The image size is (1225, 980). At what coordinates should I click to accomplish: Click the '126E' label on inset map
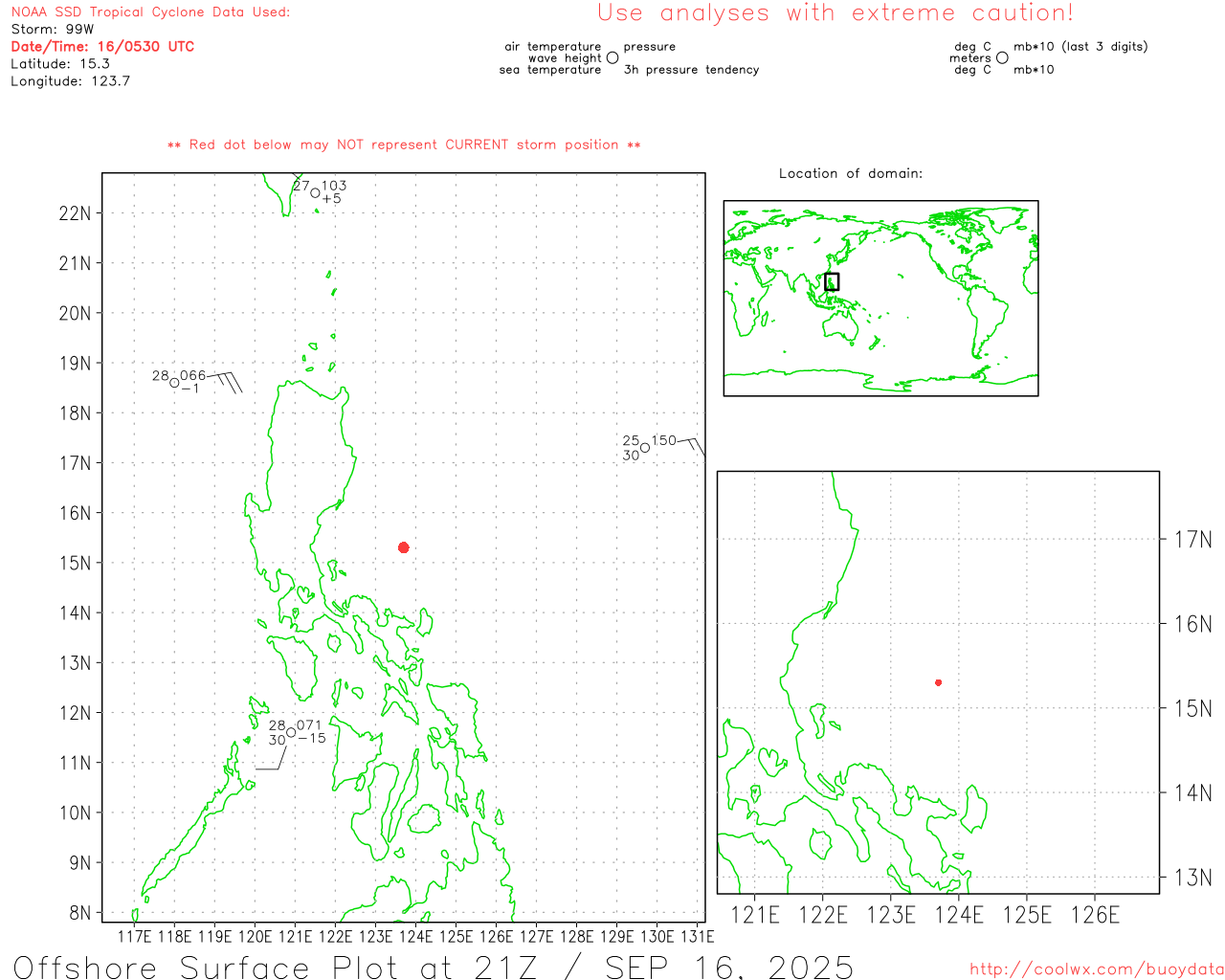pyautogui.click(x=1095, y=915)
